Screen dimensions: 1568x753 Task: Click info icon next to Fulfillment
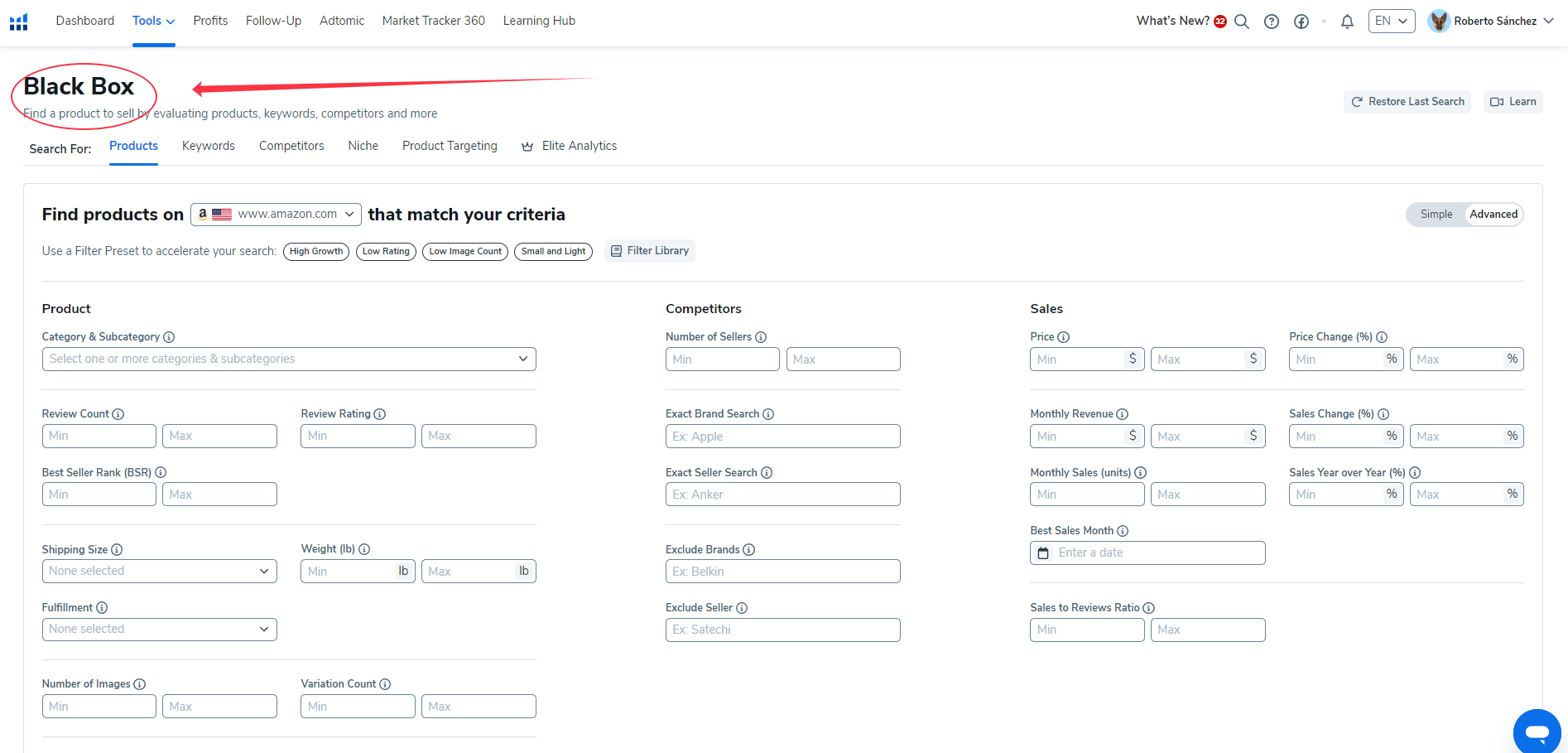tap(102, 608)
